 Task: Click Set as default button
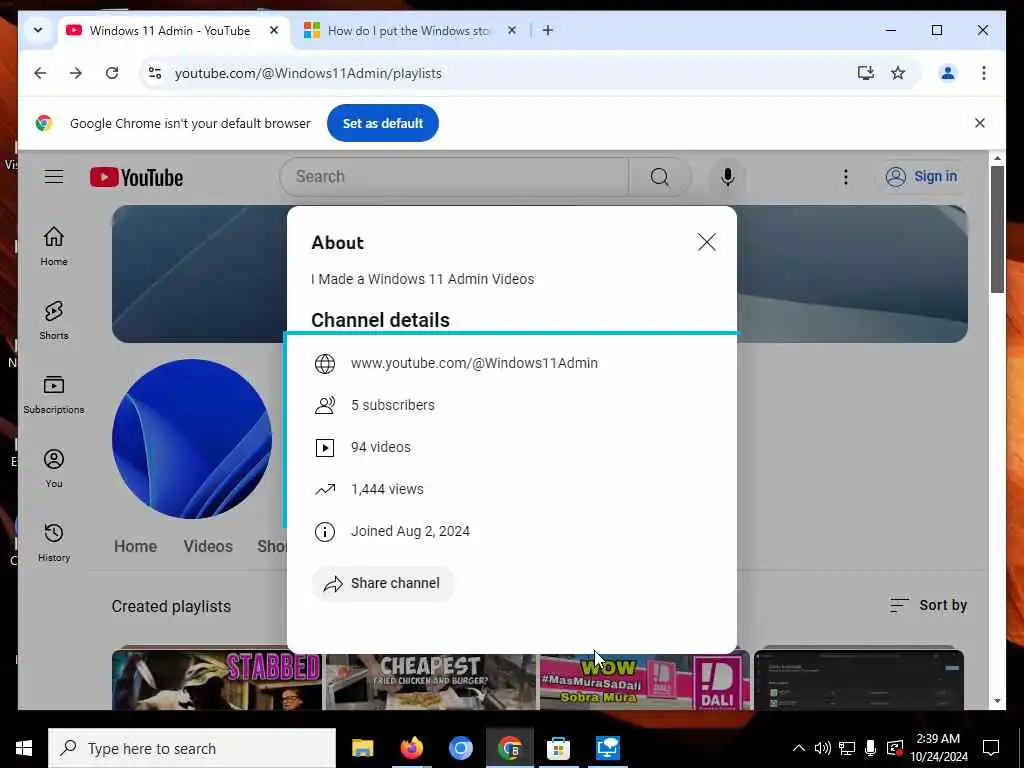(383, 123)
